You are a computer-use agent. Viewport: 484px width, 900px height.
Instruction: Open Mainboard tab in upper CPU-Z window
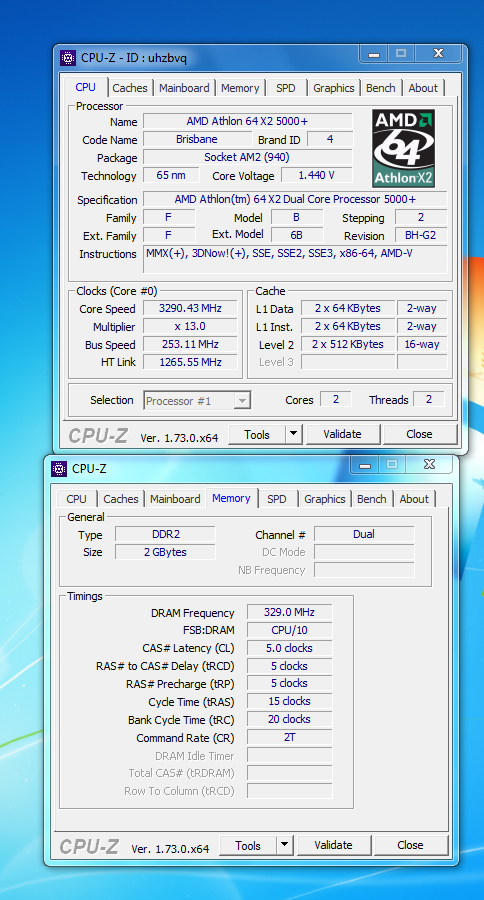184,88
